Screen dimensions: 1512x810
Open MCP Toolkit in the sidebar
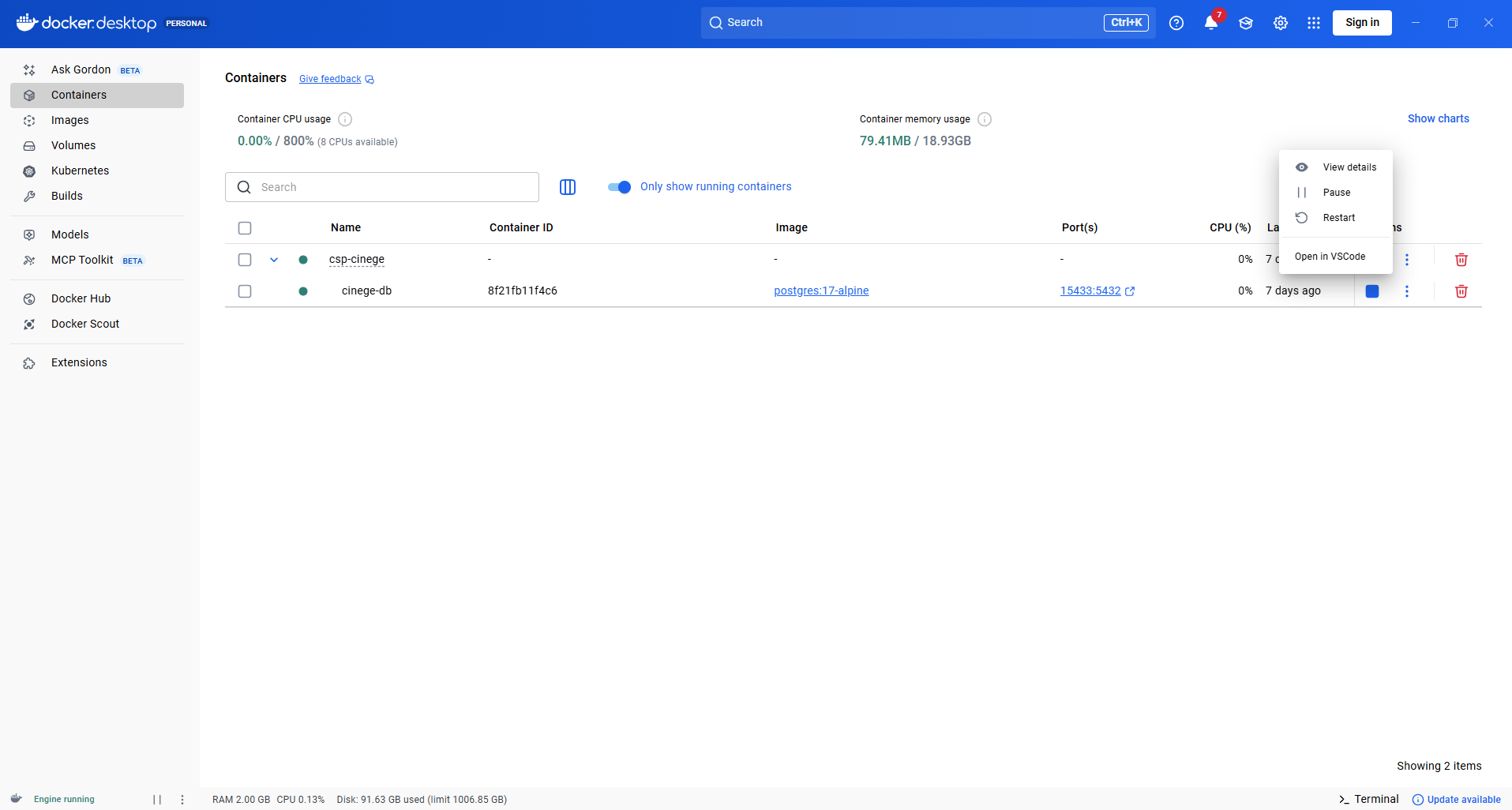click(97, 260)
